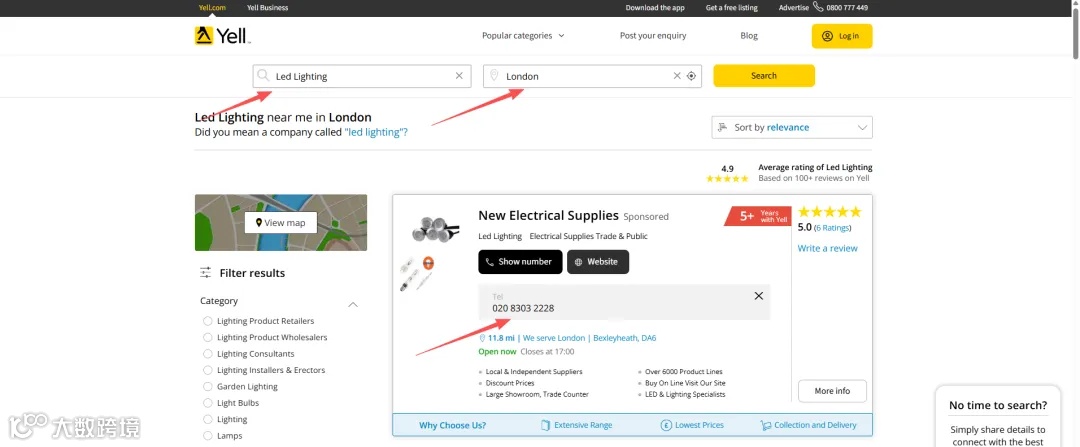Open New Electrical Supplies listing title
The height and width of the screenshot is (447, 1080).
[x=548, y=216]
